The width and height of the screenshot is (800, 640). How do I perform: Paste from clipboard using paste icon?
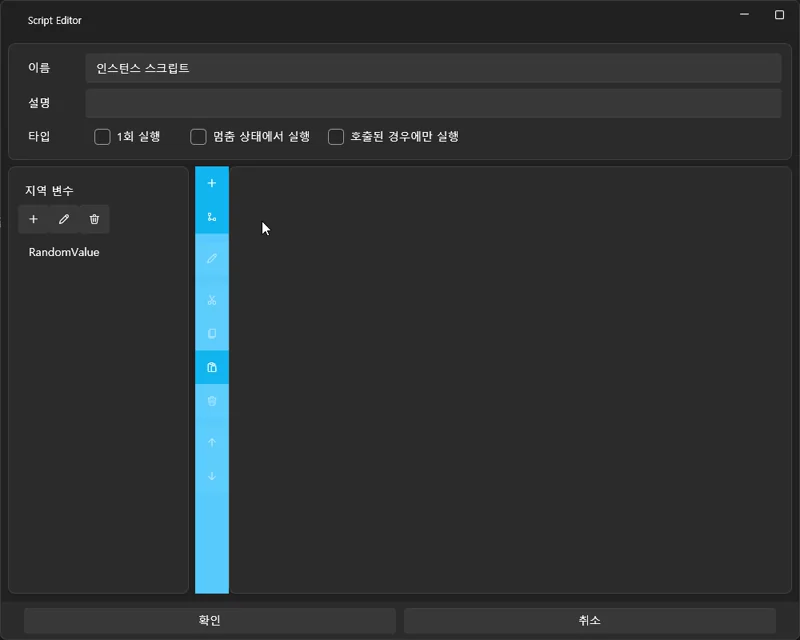tap(211, 366)
